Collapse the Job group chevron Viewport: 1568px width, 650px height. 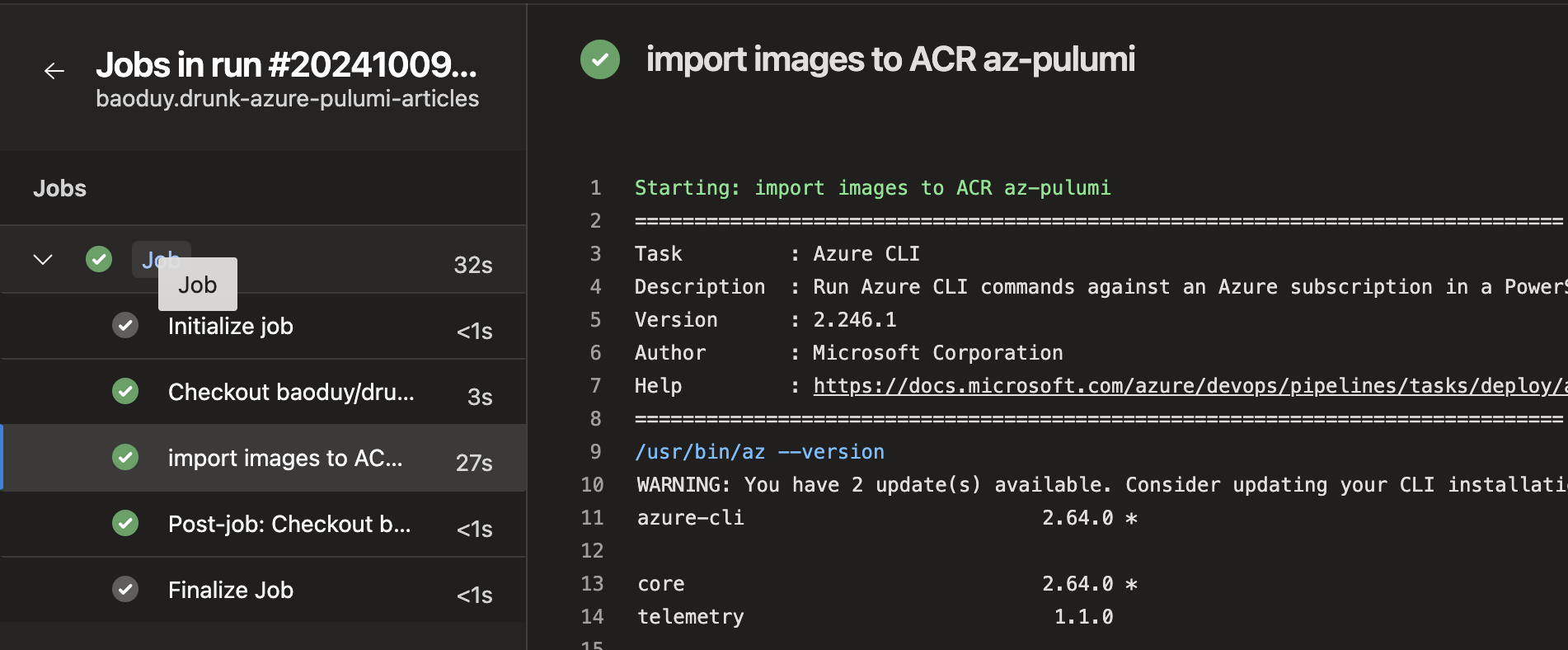[x=43, y=260]
